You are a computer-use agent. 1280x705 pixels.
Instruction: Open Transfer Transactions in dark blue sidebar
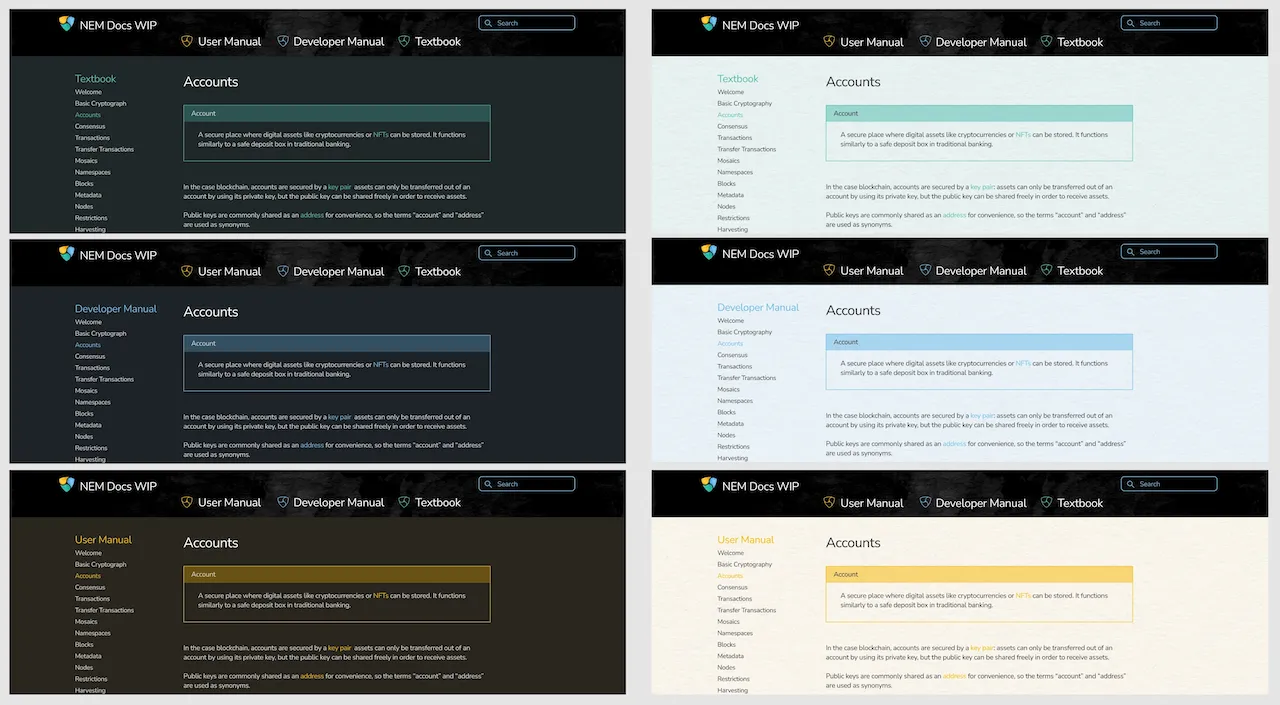tap(104, 379)
